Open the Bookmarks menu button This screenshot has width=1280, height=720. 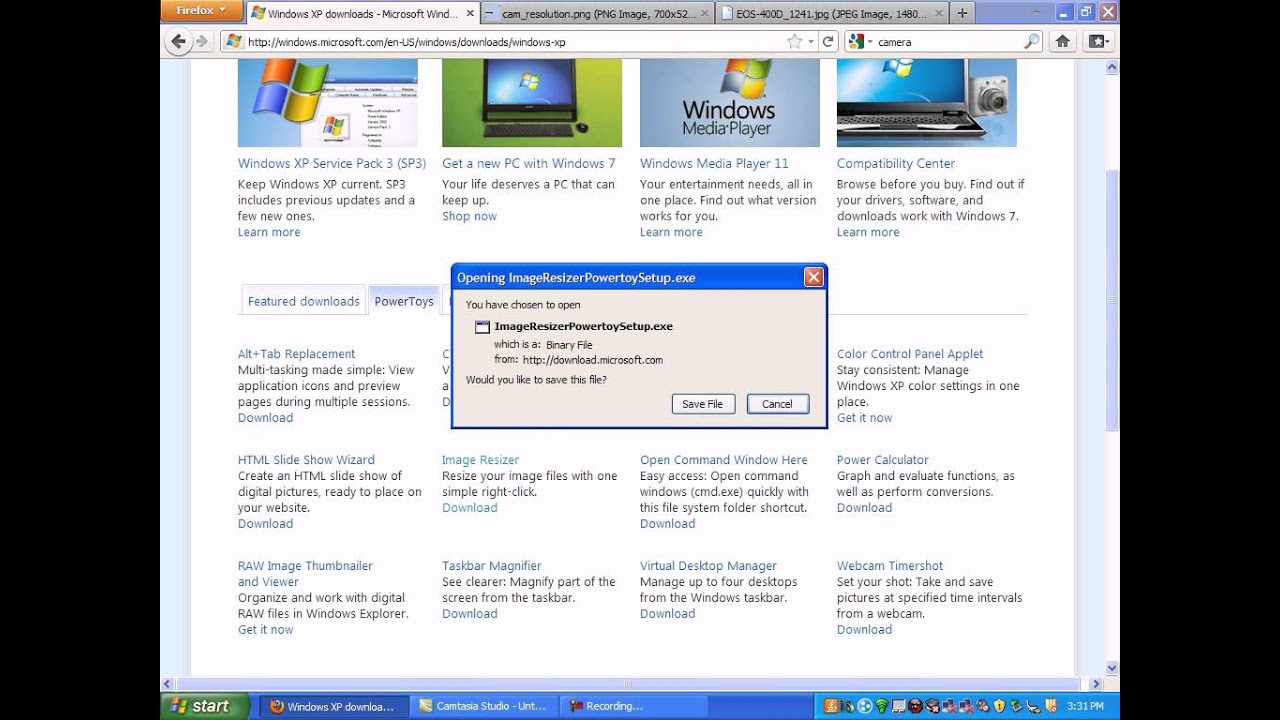pos(1098,42)
